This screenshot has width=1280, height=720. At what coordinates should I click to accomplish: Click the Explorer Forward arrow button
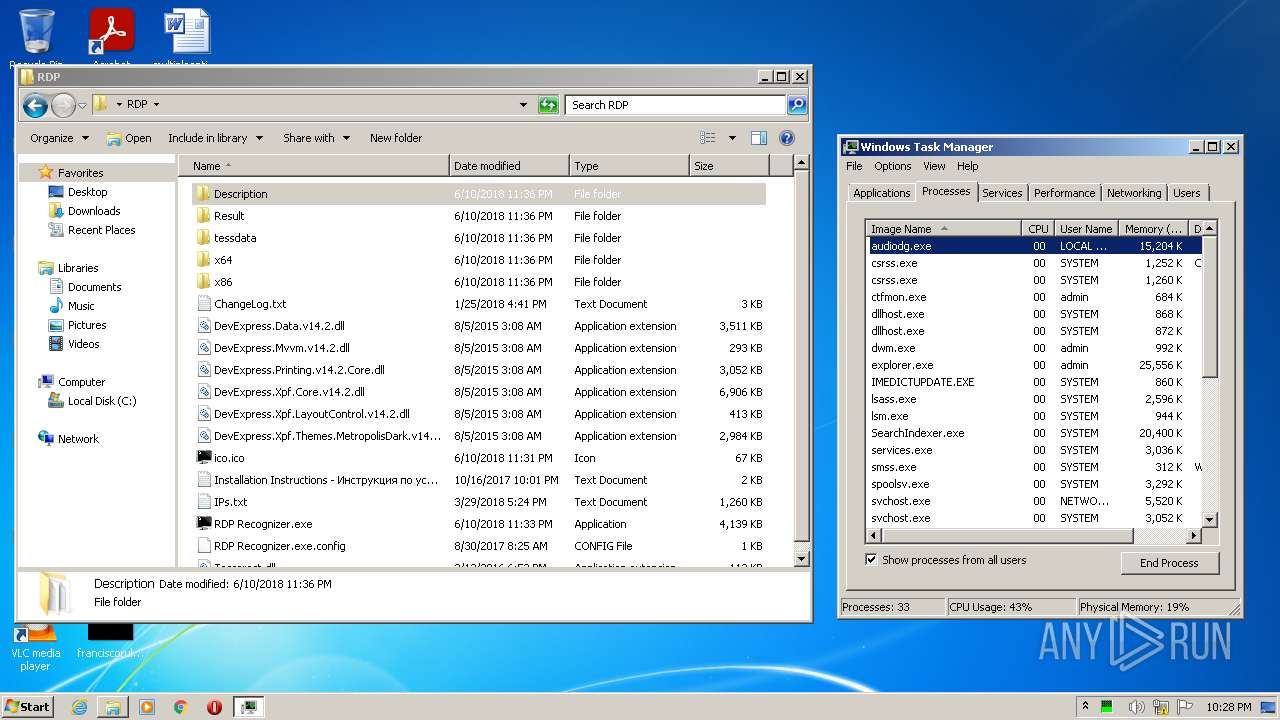(x=63, y=105)
